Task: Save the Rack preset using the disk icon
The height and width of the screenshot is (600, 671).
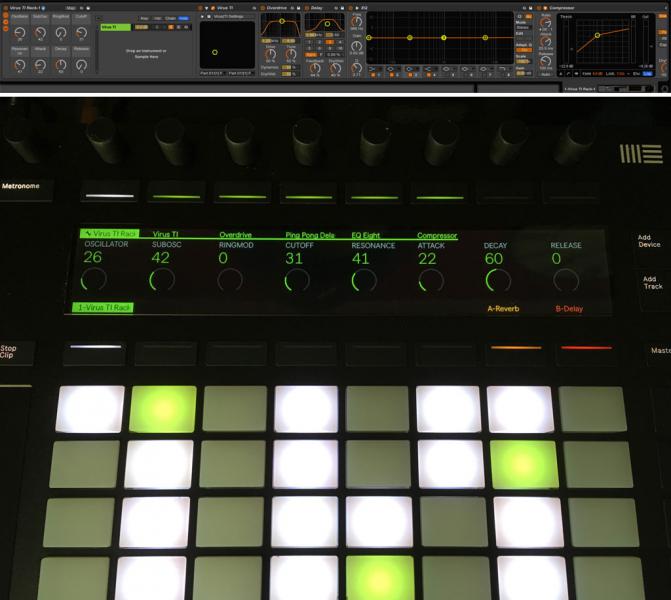Action: pyautogui.click(x=88, y=8)
